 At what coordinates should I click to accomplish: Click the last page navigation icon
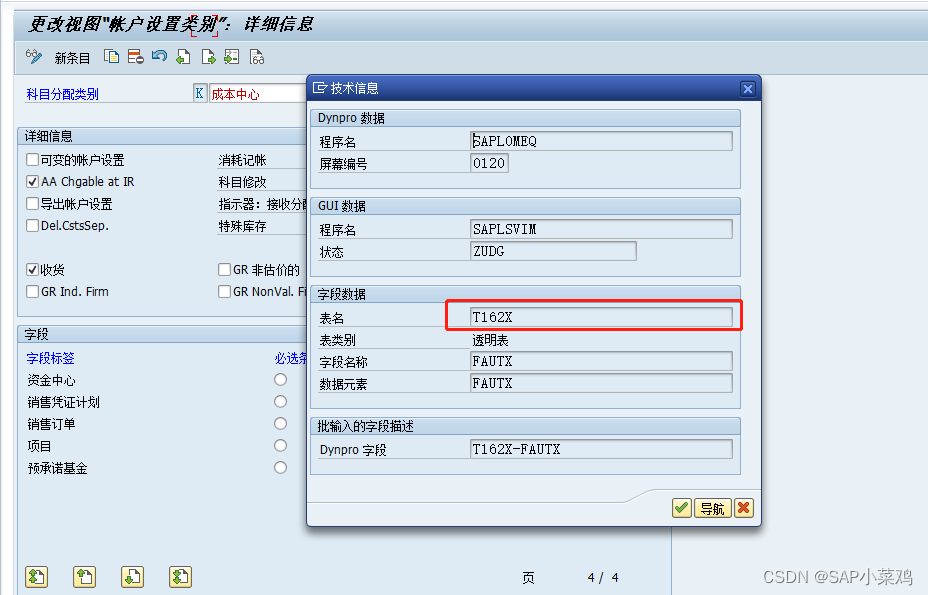coord(181,577)
